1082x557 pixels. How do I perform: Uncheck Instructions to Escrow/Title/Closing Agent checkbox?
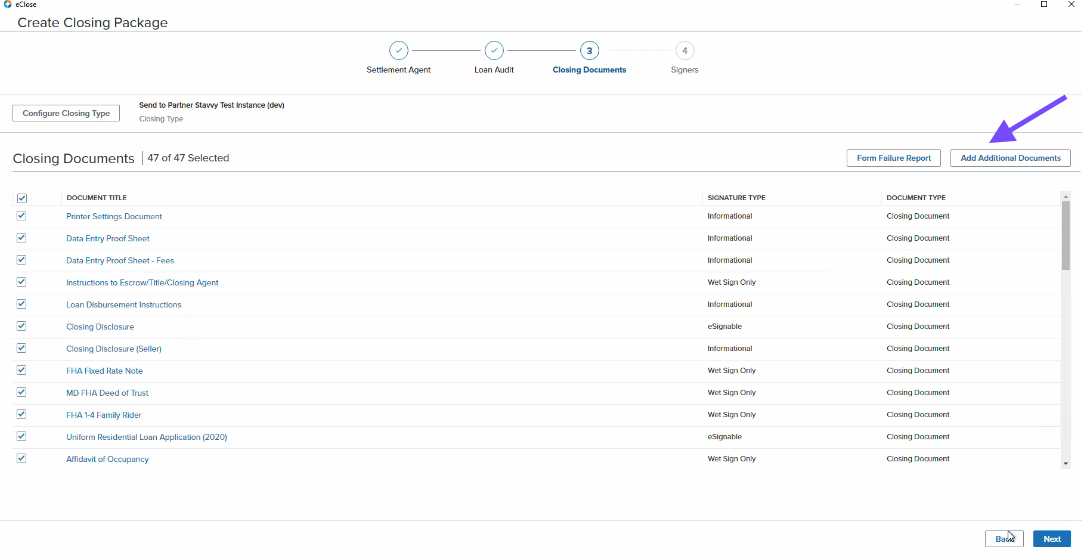pos(21,282)
